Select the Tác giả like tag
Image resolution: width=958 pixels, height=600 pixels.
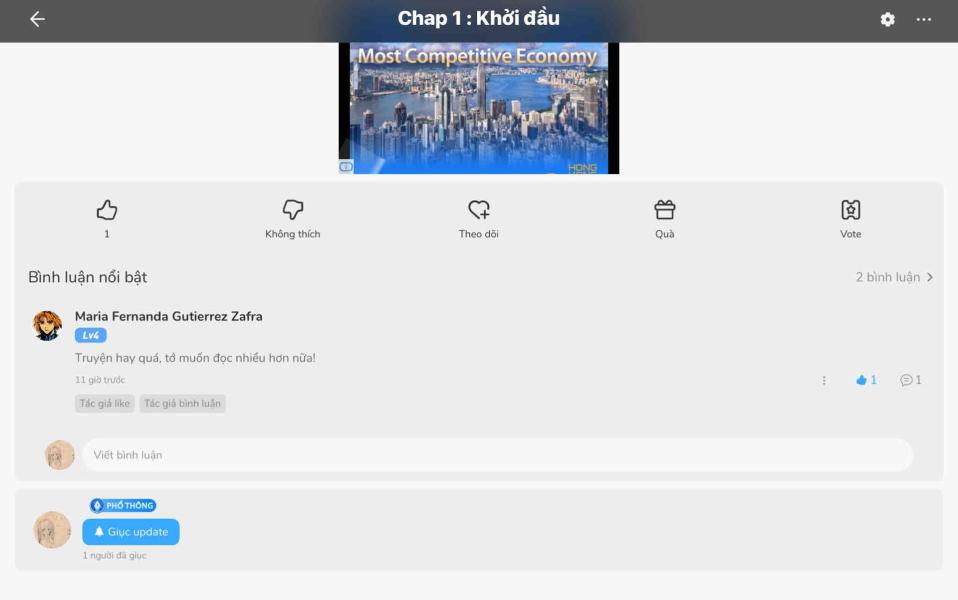pyautogui.click(x=104, y=403)
